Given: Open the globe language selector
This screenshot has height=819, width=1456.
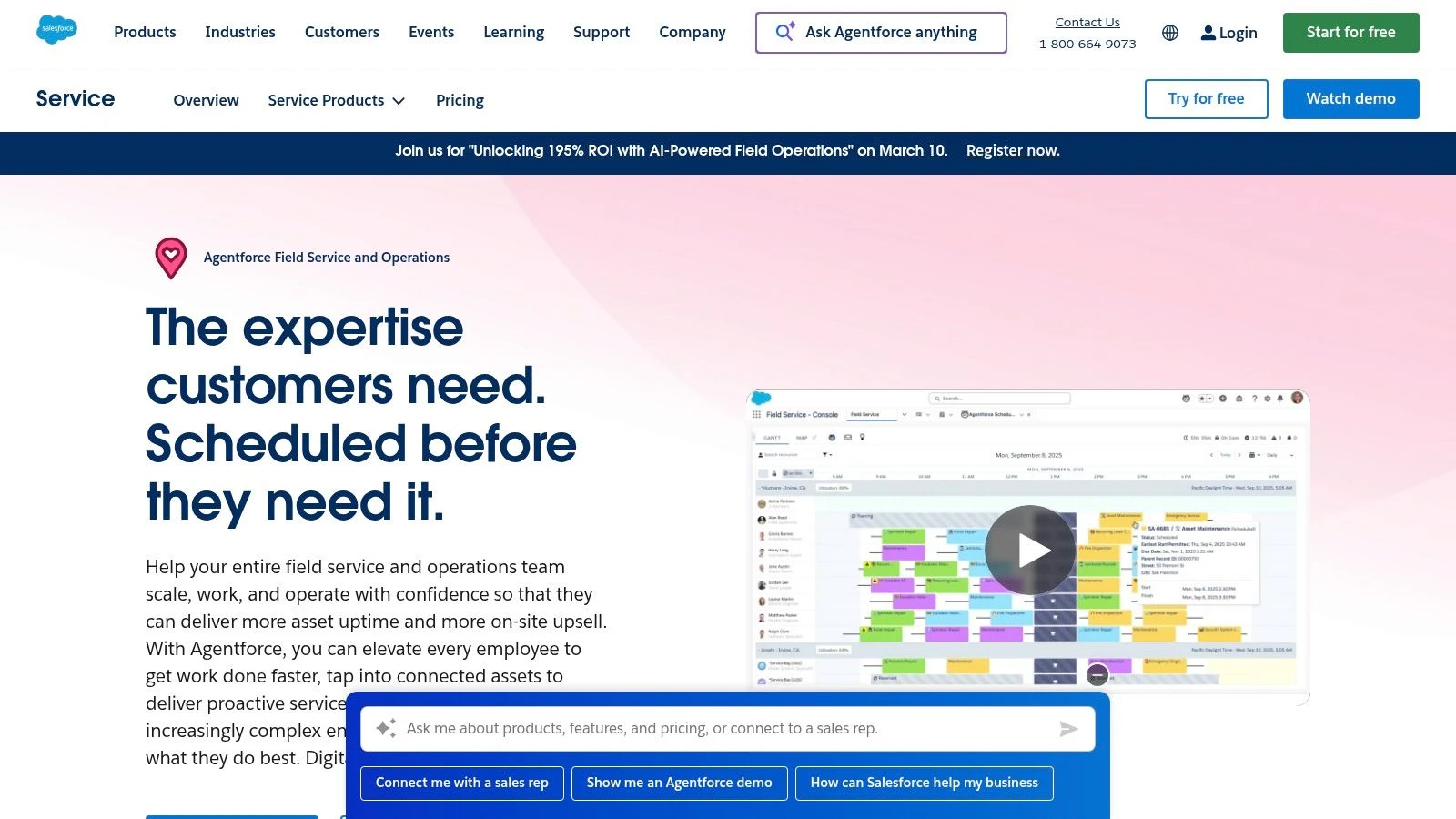Looking at the screenshot, I should [1170, 33].
